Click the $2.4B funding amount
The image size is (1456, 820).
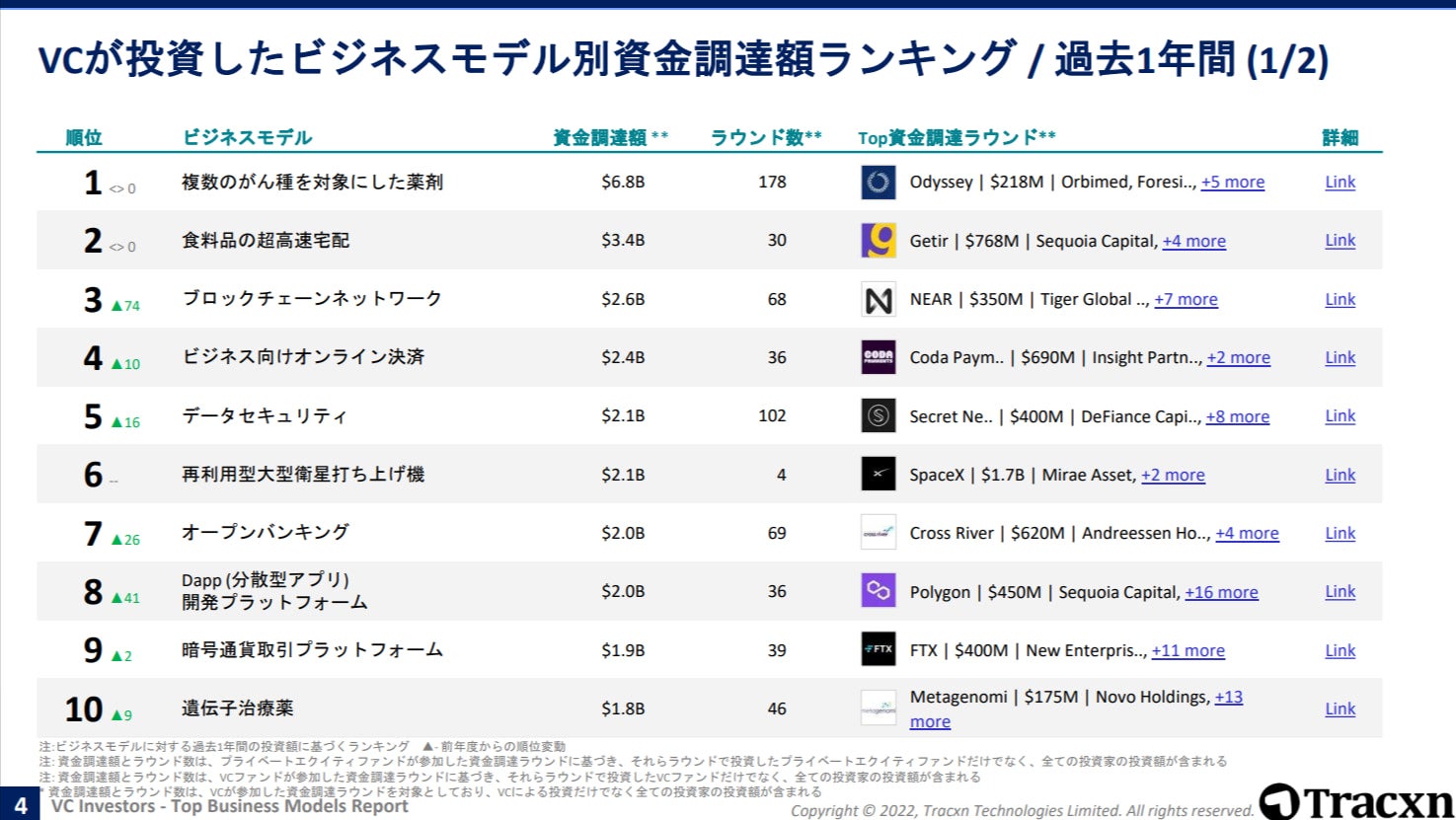[623, 357]
